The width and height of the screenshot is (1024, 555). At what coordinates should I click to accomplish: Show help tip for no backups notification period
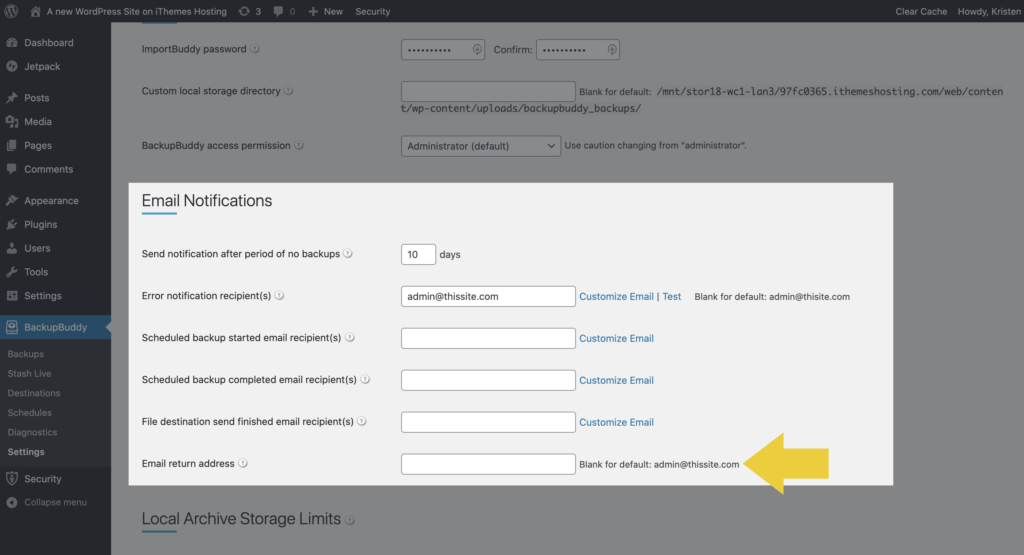tap(348, 253)
